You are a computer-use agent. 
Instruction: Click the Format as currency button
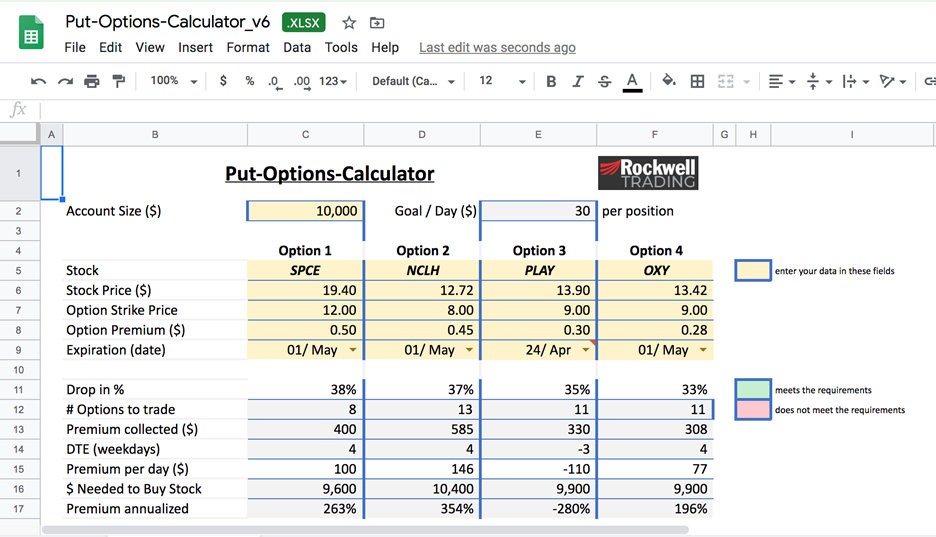click(223, 81)
